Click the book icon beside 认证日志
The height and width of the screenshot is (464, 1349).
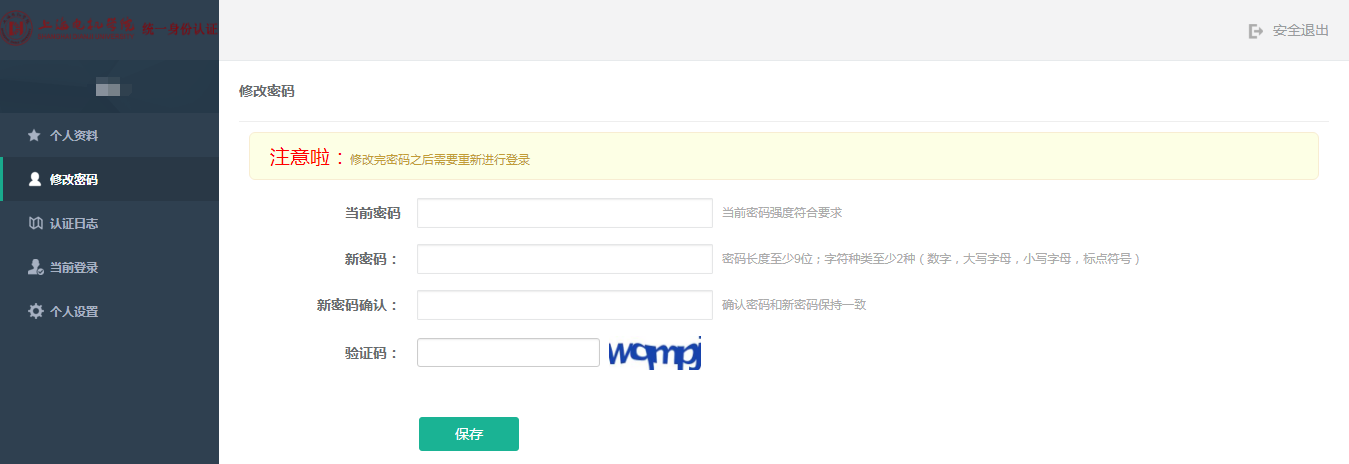35,223
